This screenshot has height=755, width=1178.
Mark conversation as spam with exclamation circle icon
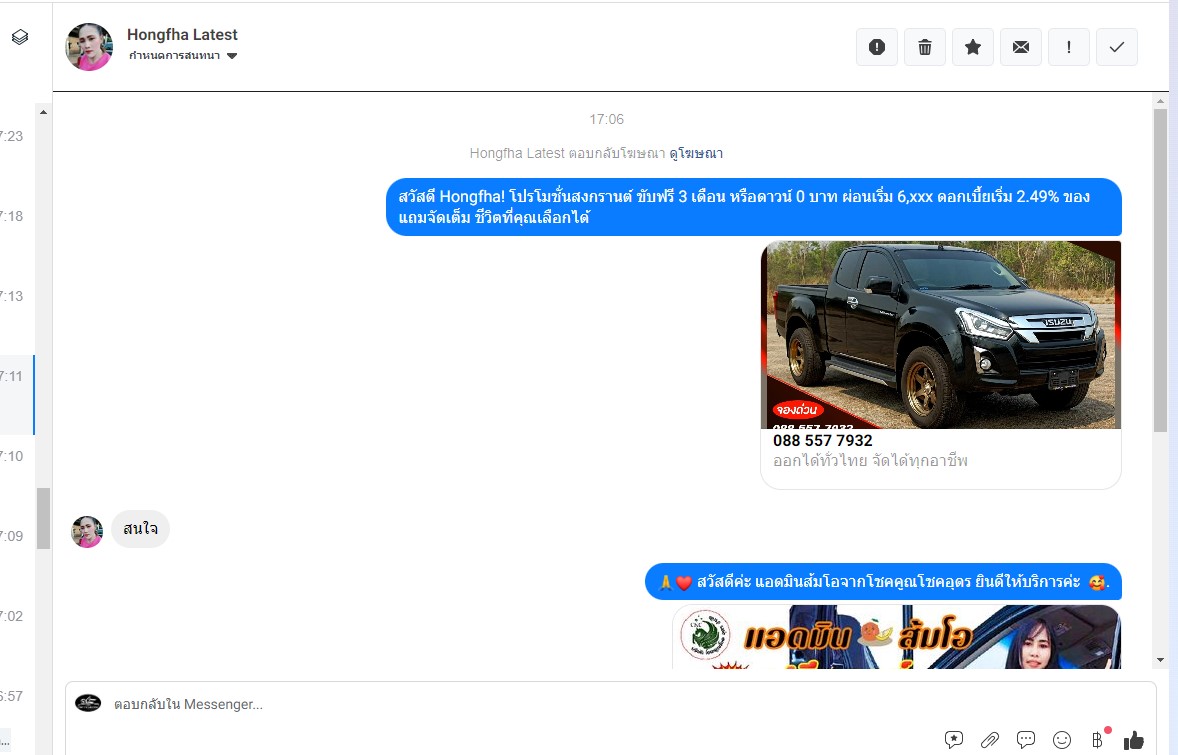click(877, 47)
